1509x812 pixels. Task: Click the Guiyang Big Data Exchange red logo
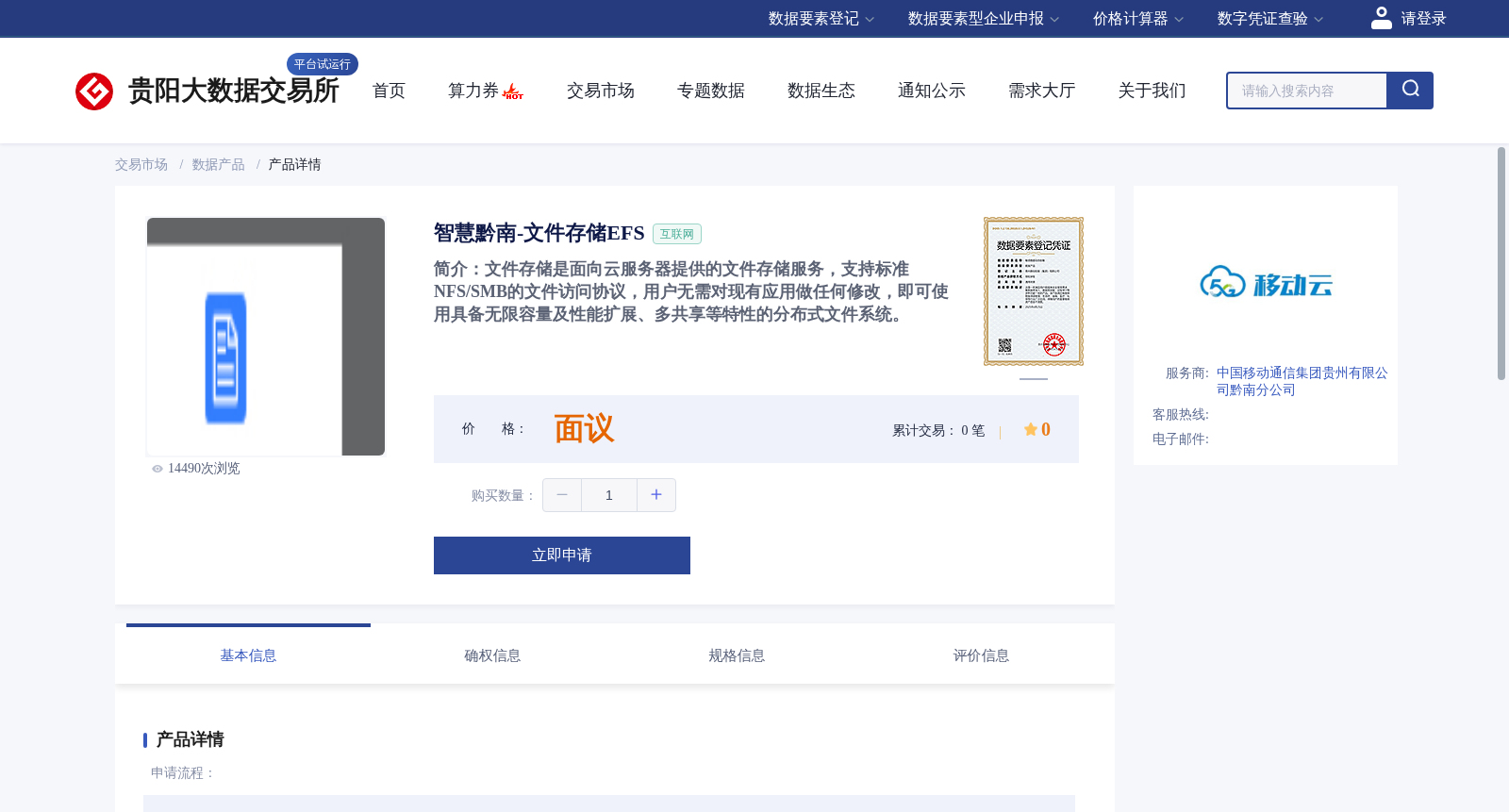[x=94, y=91]
